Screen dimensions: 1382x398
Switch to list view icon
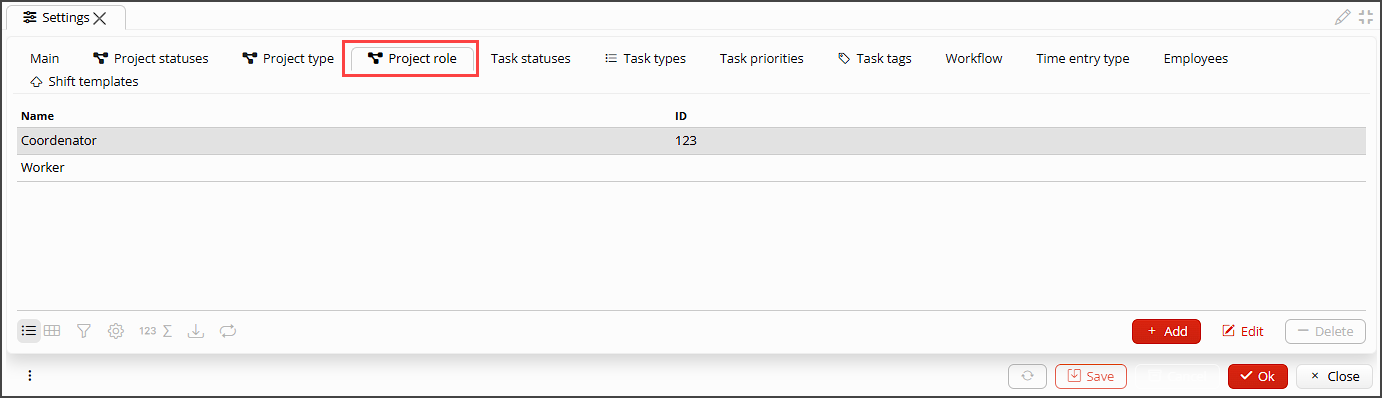[x=29, y=331]
